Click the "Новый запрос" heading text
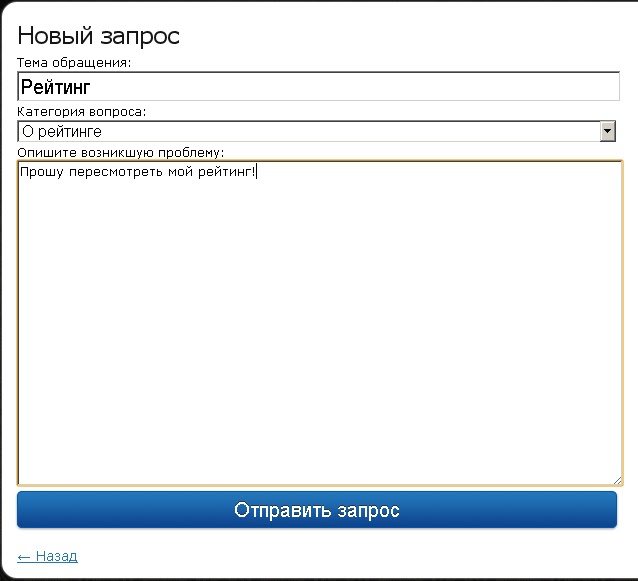This screenshot has width=638, height=581. [98, 36]
